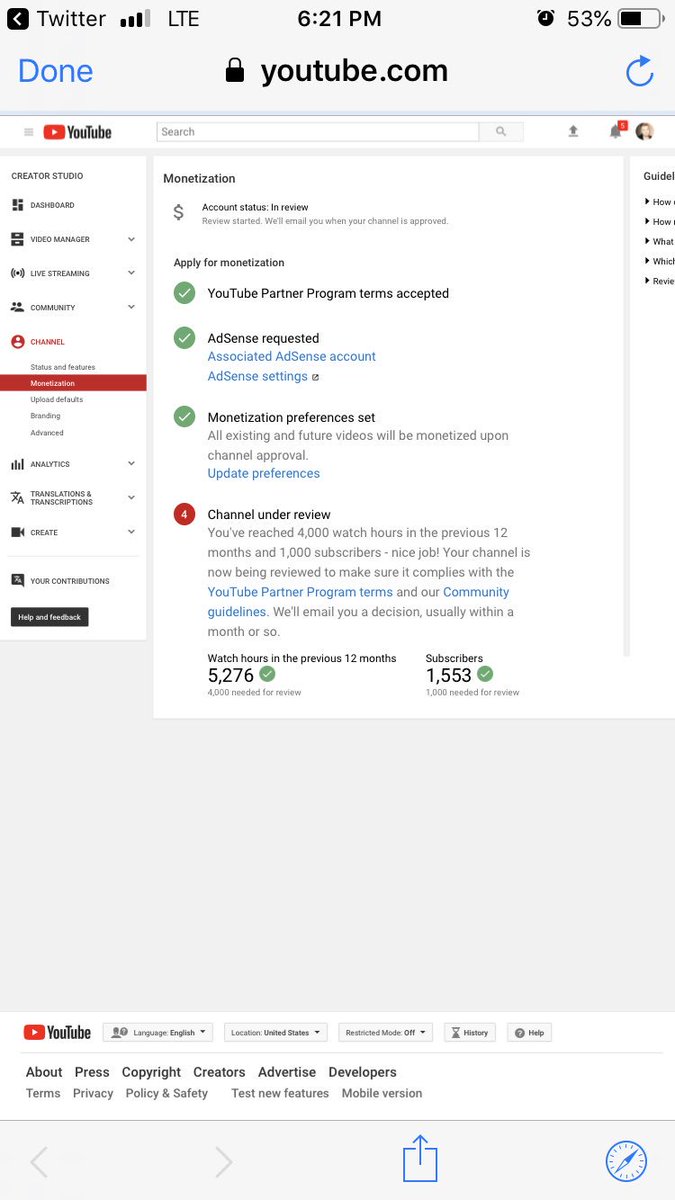Click the Video Manager sidebar icon
Viewport: 675px width, 1200px height.
tap(17, 239)
